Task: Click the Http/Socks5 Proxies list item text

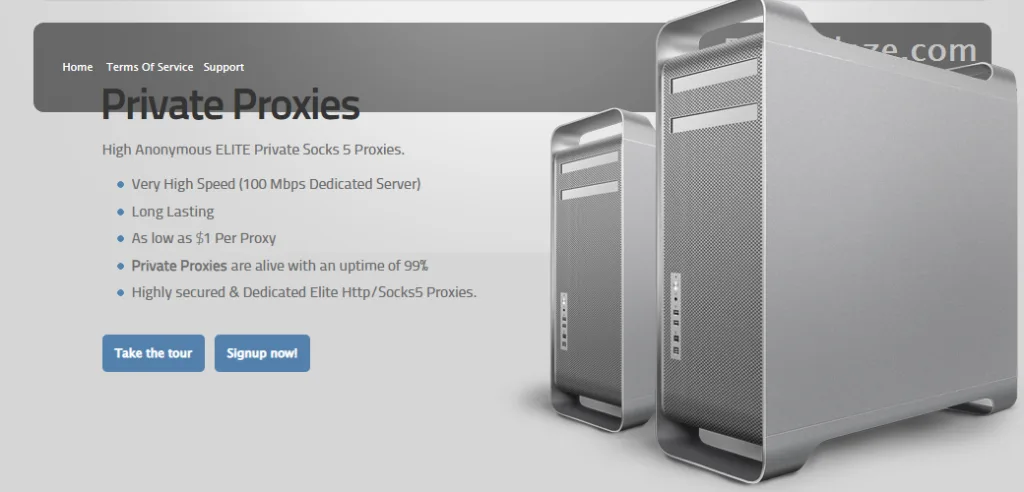Action: click(x=304, y=292)
